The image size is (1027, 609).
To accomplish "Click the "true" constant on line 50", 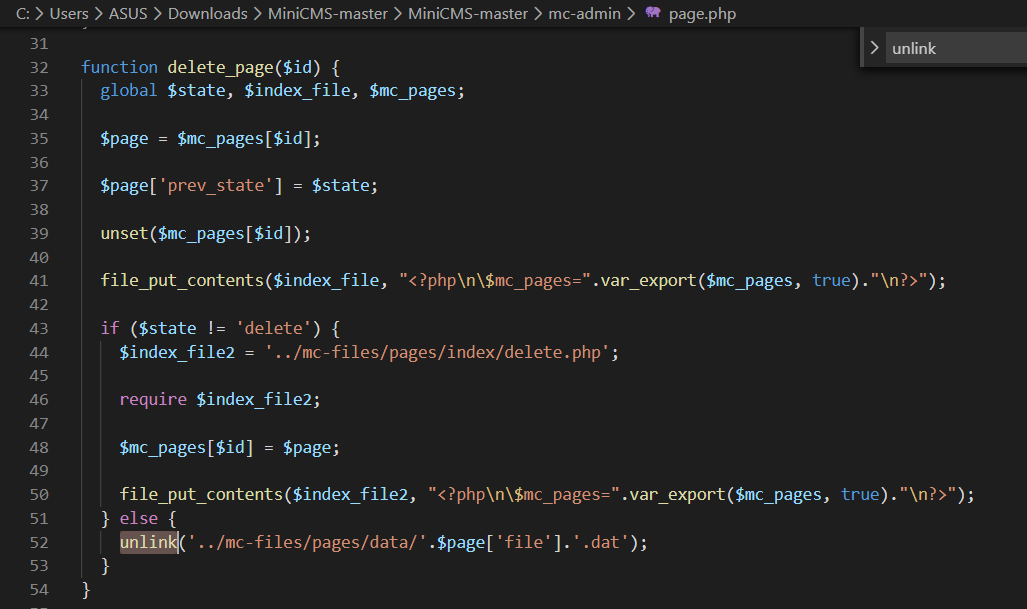I will click(860, 494).
